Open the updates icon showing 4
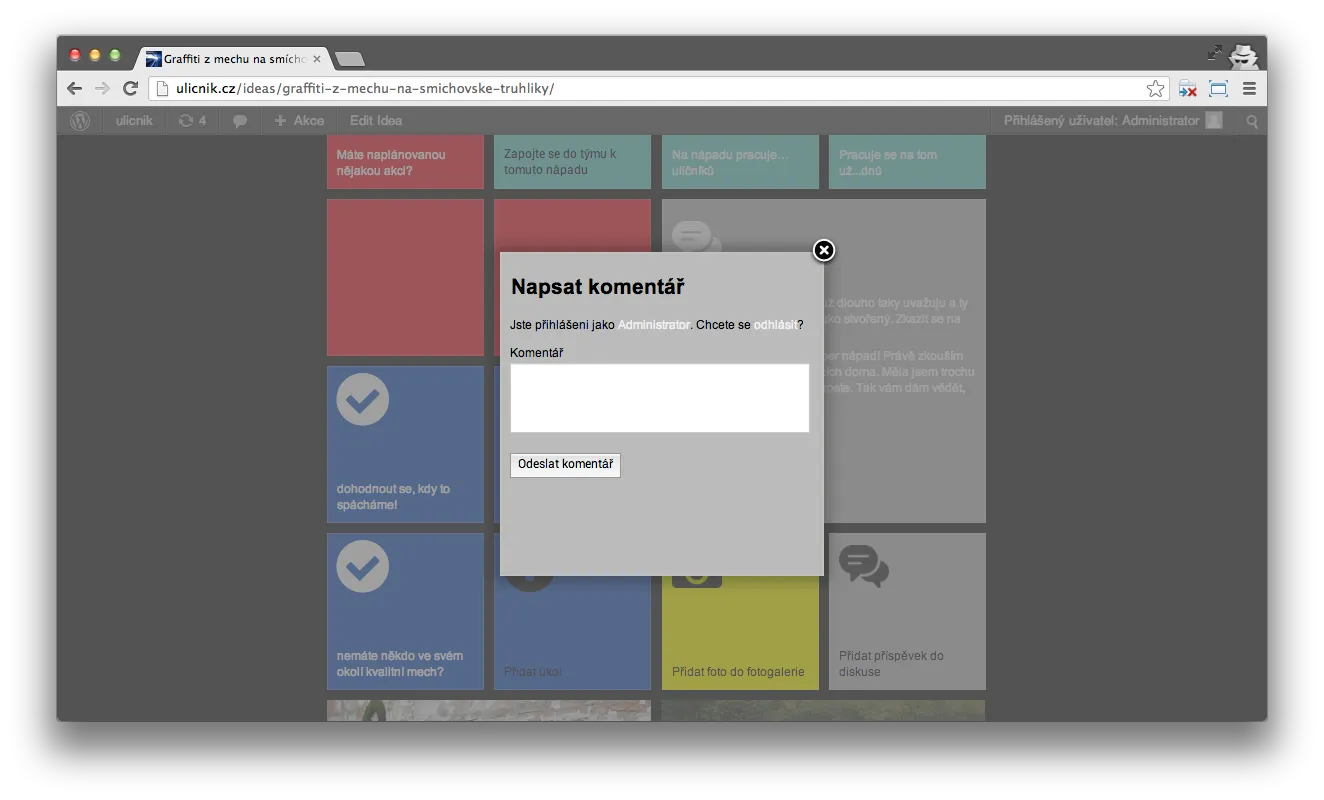1324x800 pixels. [192, 121]
